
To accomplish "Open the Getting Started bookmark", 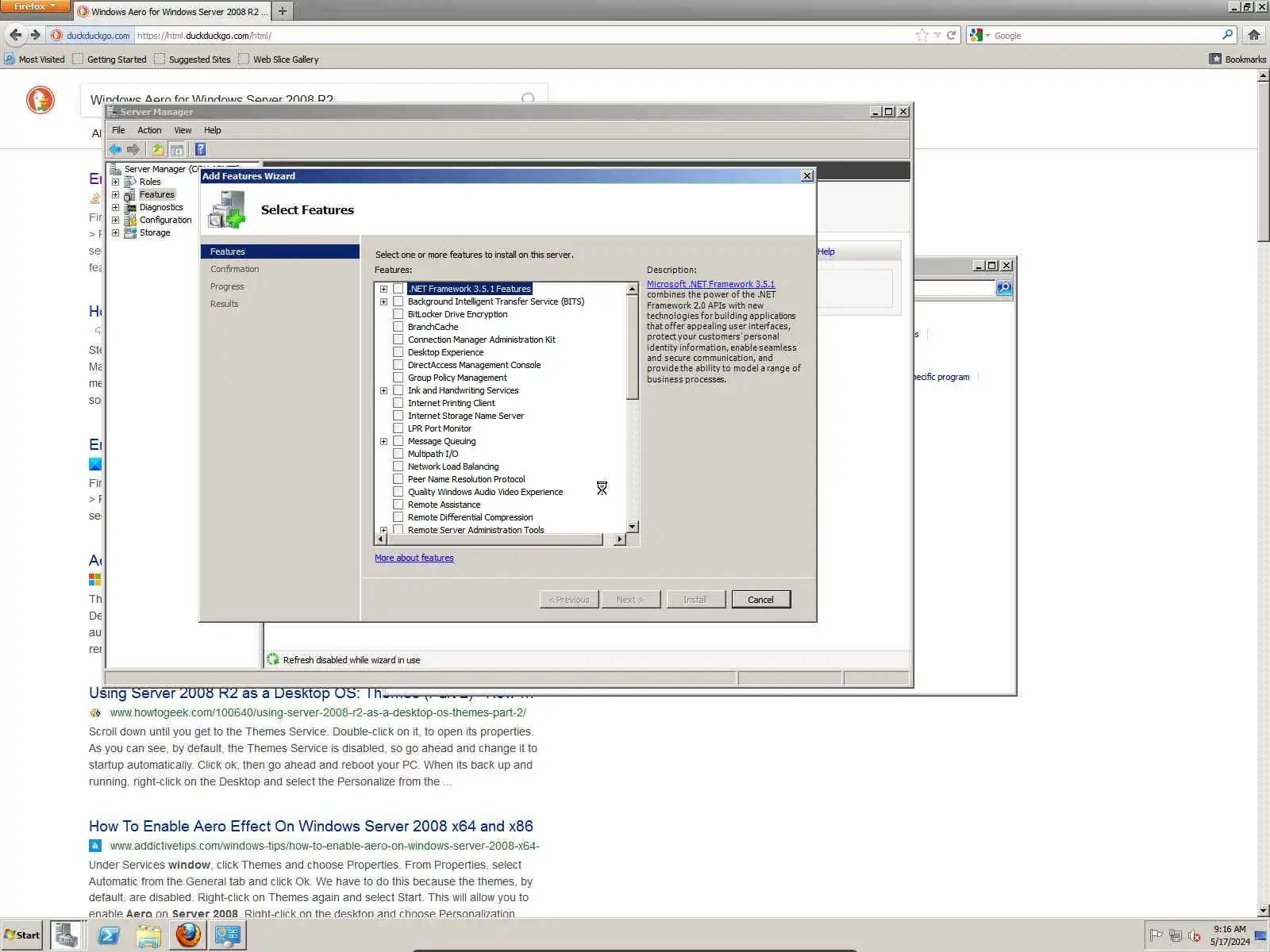I will [110, 59].
